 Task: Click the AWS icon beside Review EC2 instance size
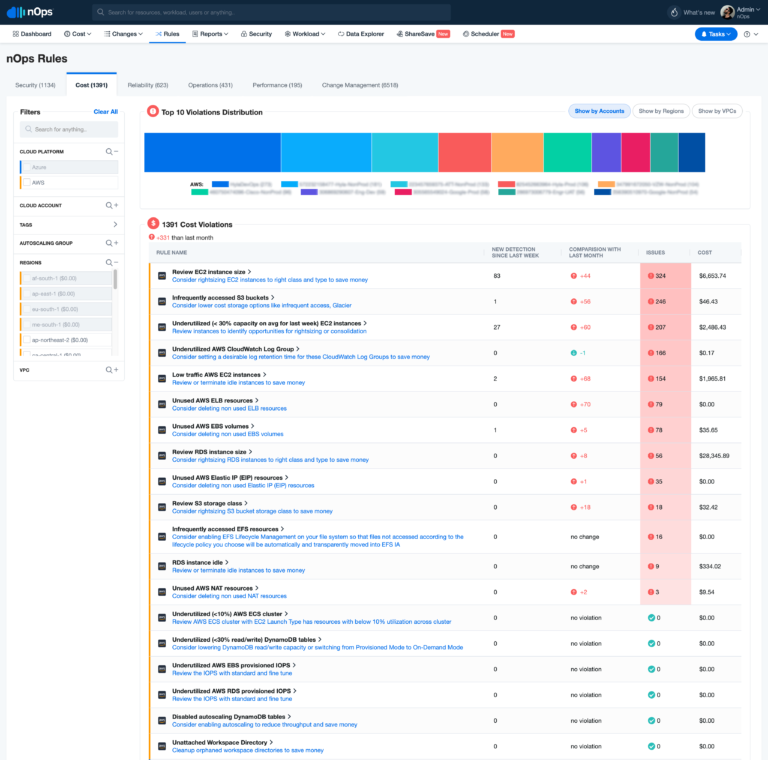click(x=161, y=275)
